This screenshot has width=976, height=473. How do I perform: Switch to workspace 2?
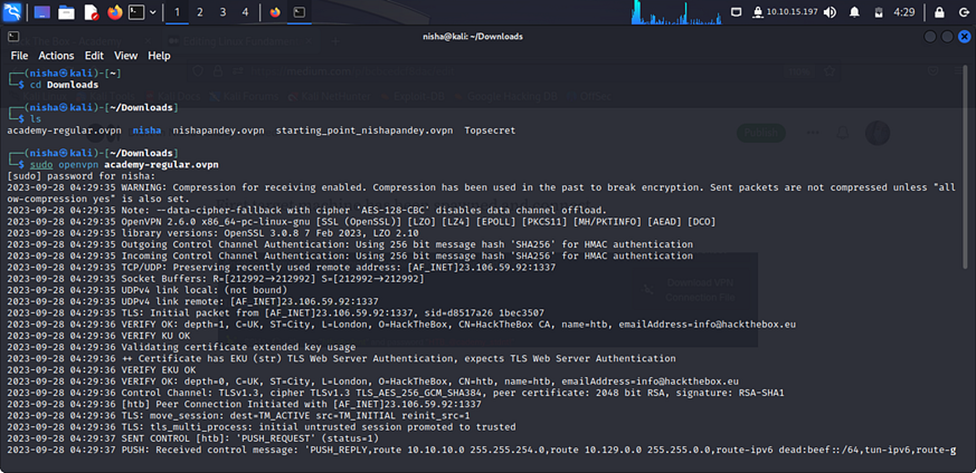point(200,12)
